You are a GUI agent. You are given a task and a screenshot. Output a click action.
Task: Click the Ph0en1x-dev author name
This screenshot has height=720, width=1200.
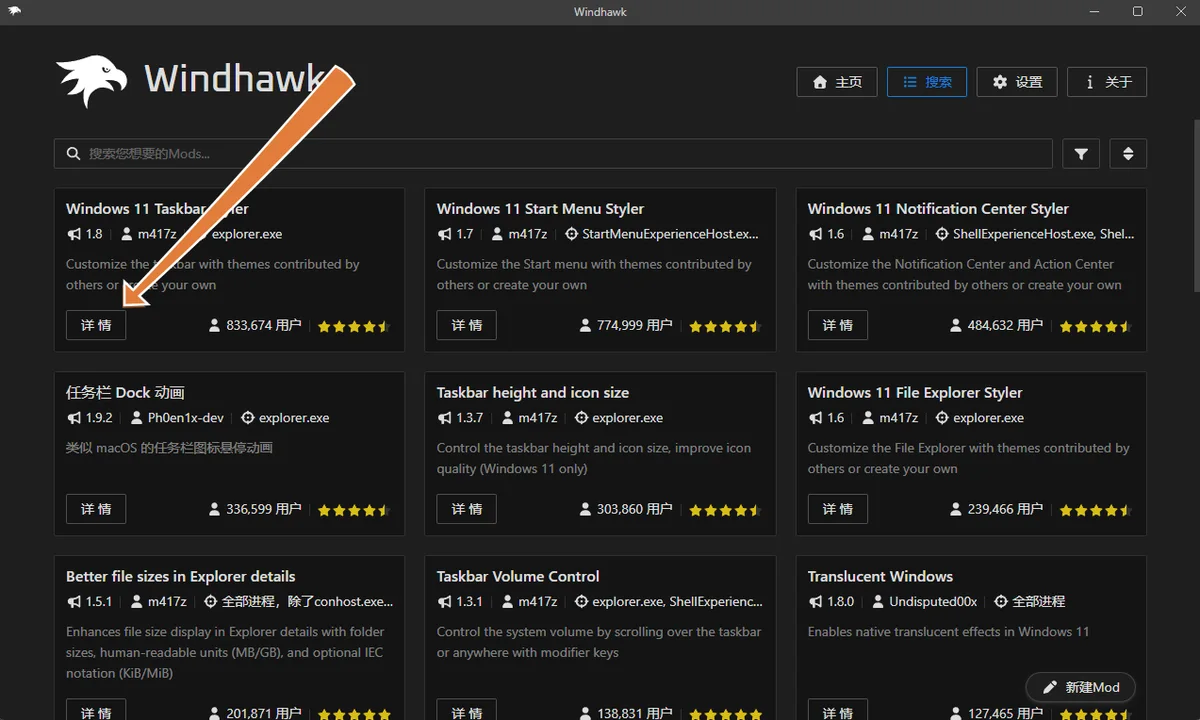point(186,418)
